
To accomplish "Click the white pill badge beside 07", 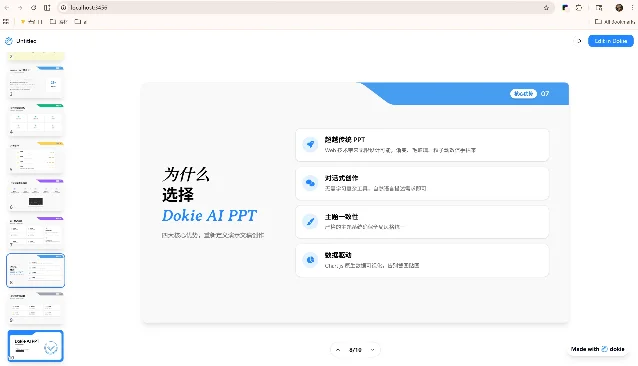I will click(523, 94).
